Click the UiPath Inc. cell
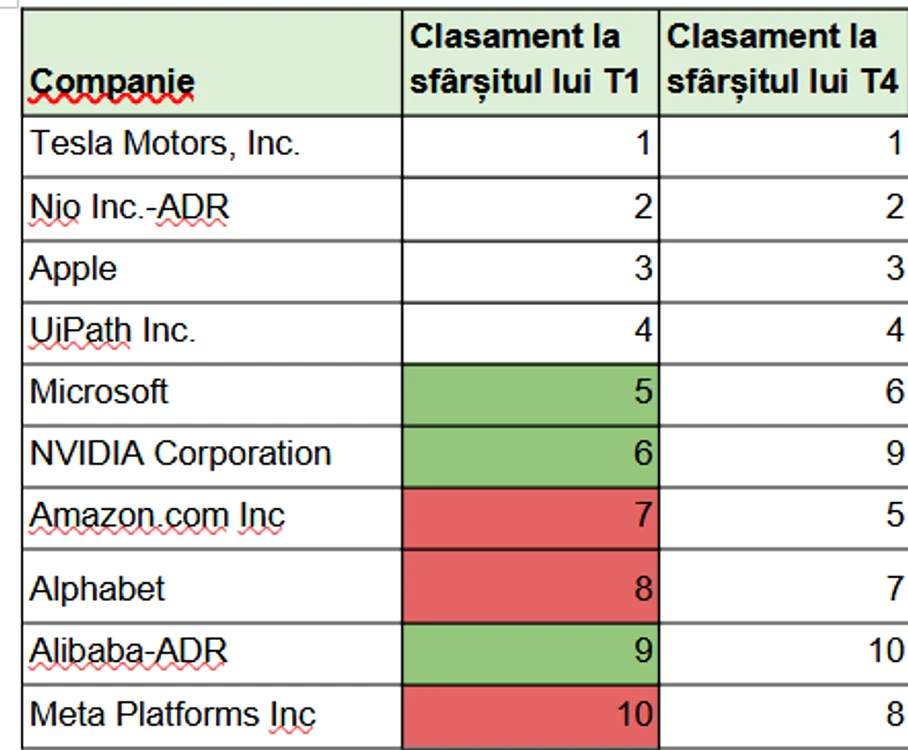The image size is (908, 750). pyautogui.click(x=212, y=333)
